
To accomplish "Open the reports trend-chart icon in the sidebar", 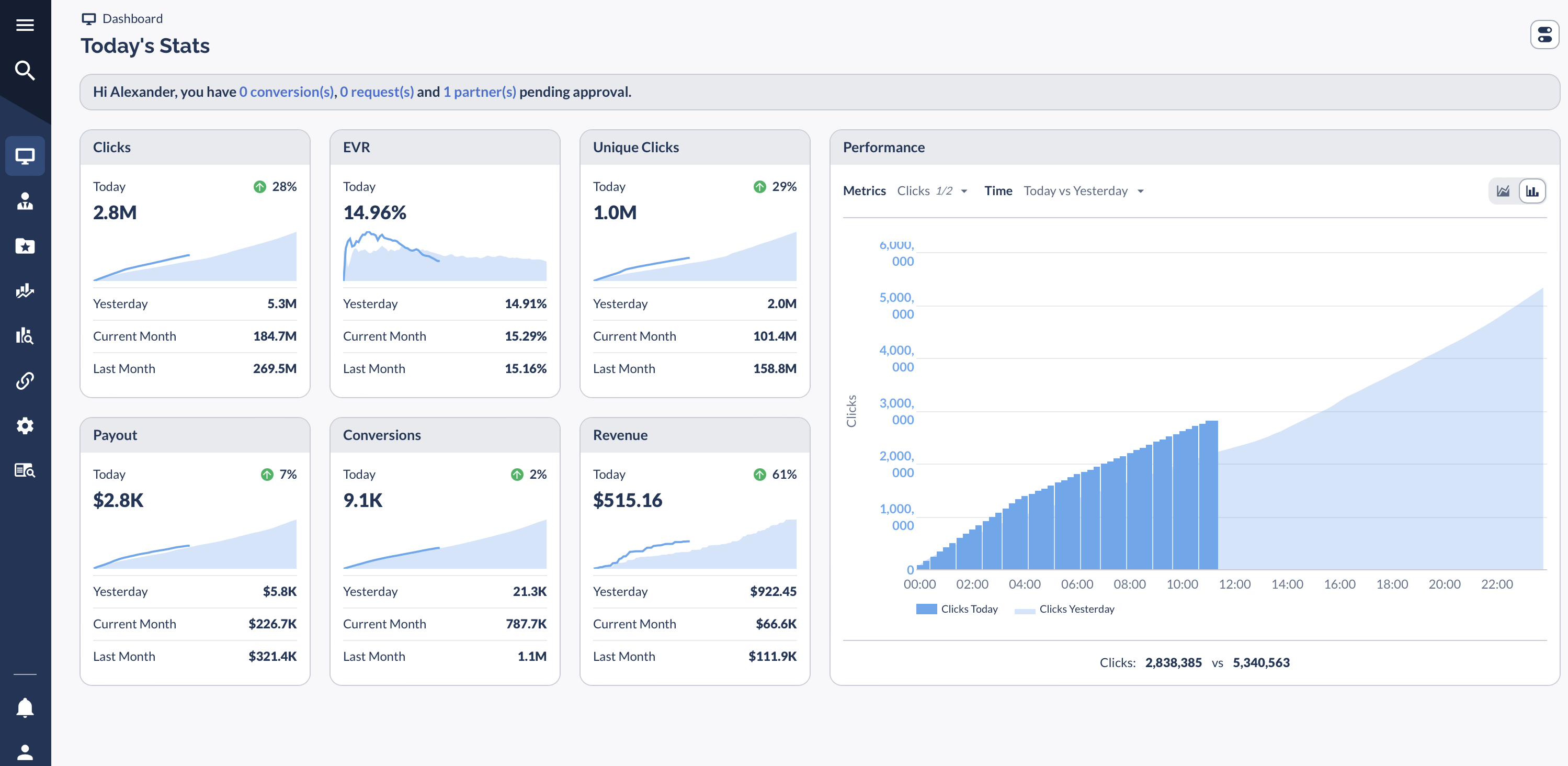I will click(x=25, y=291).
